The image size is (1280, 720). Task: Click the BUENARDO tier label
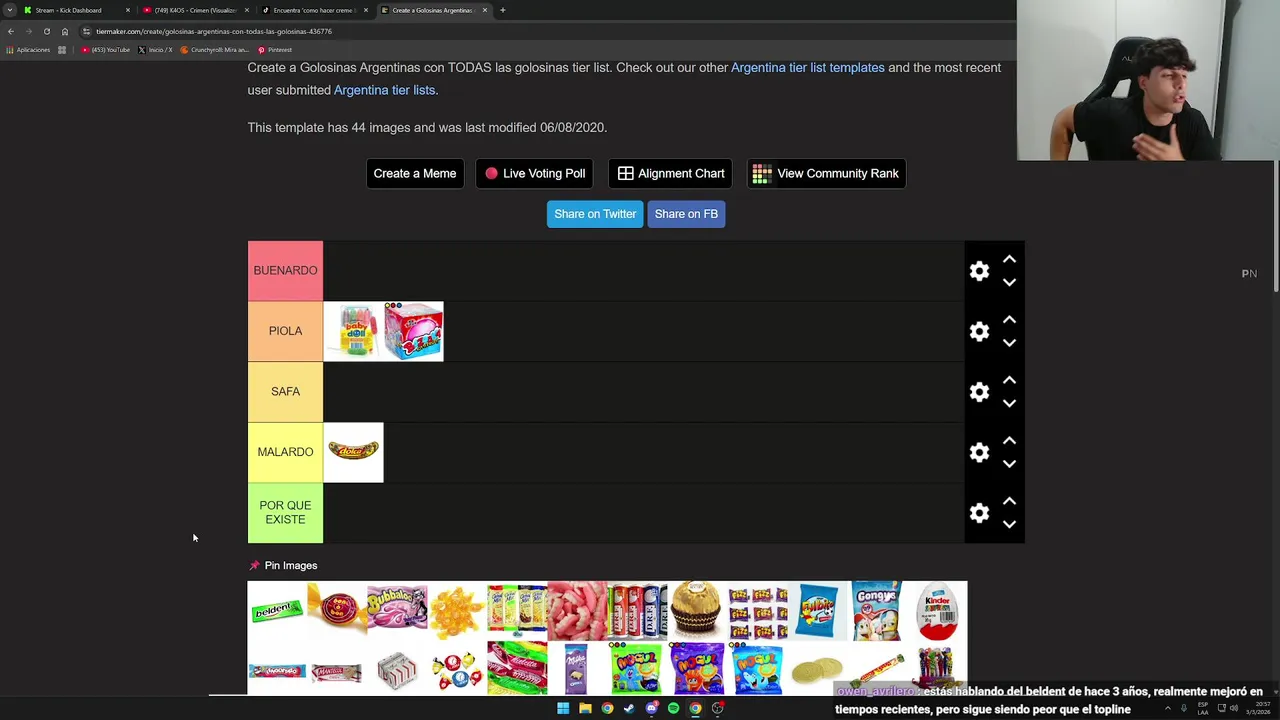(x=285, y=271)
